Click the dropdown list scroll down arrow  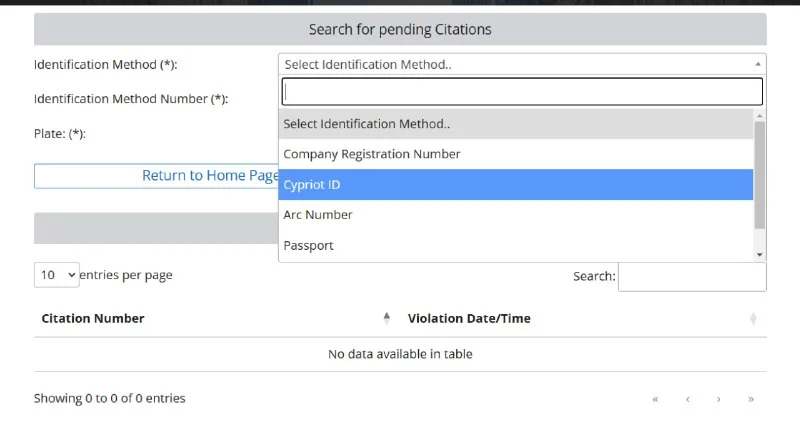pyautogui.click(x=760, y=255)
